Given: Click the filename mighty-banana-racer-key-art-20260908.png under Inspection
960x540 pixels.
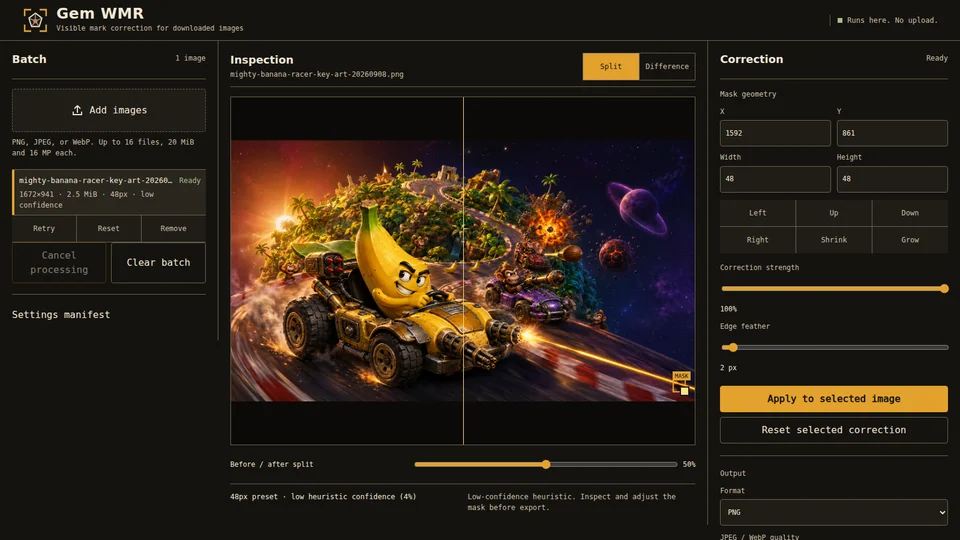Looking at the screenshot, I should coord(317,74).
